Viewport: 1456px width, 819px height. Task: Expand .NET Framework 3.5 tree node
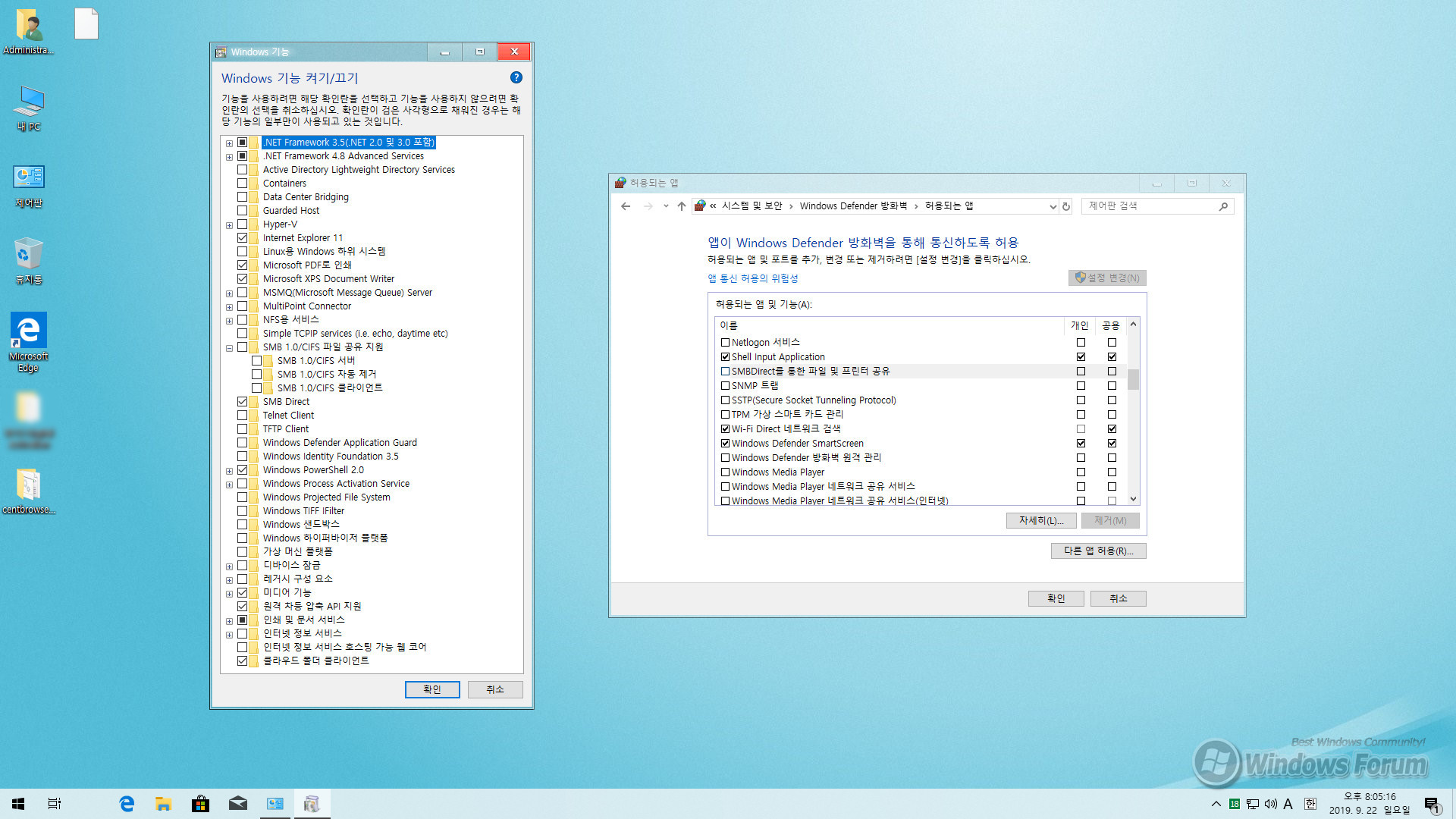click(x=229, y=143)
